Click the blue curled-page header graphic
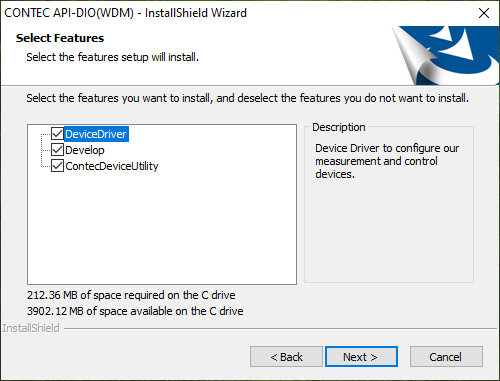 pyautogui.click(x=445, y=55)
